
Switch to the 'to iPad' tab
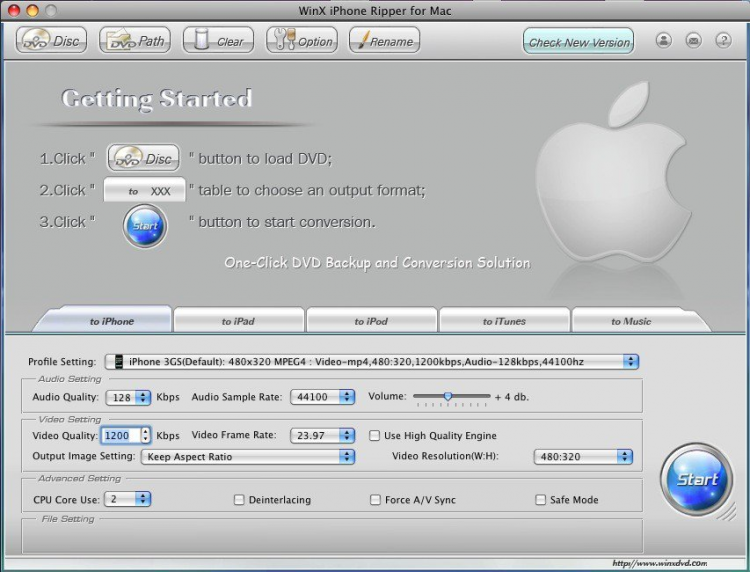coord(238,321)
